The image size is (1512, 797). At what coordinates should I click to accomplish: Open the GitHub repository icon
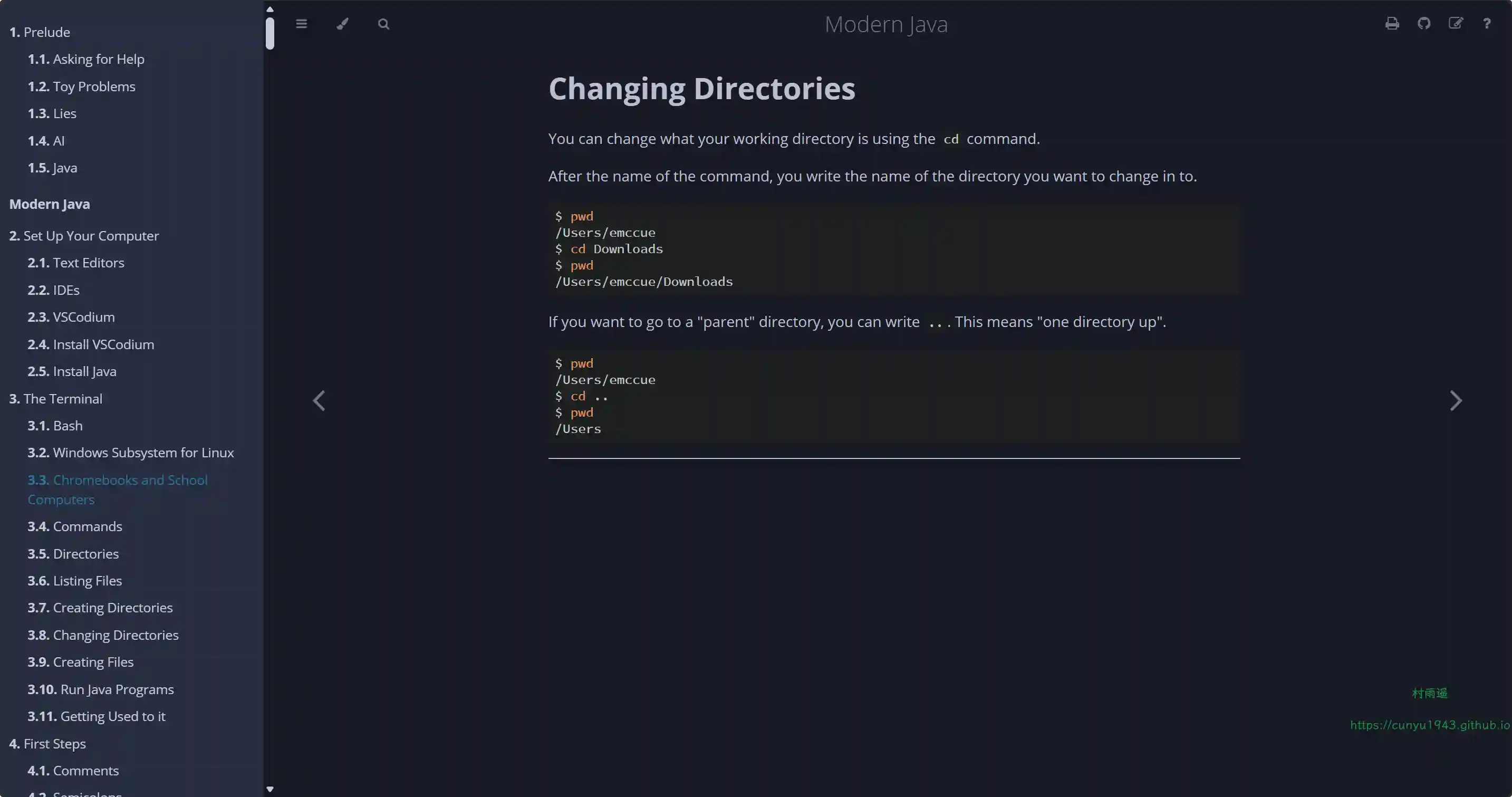click(1424, 24)
